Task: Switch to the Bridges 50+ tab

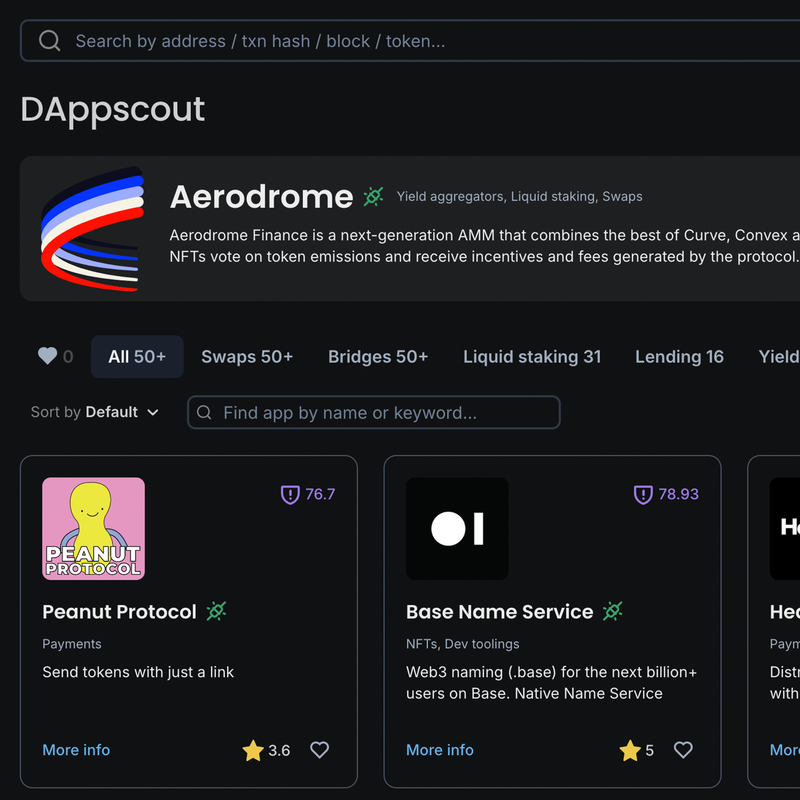Action: [x=378, y=357]
